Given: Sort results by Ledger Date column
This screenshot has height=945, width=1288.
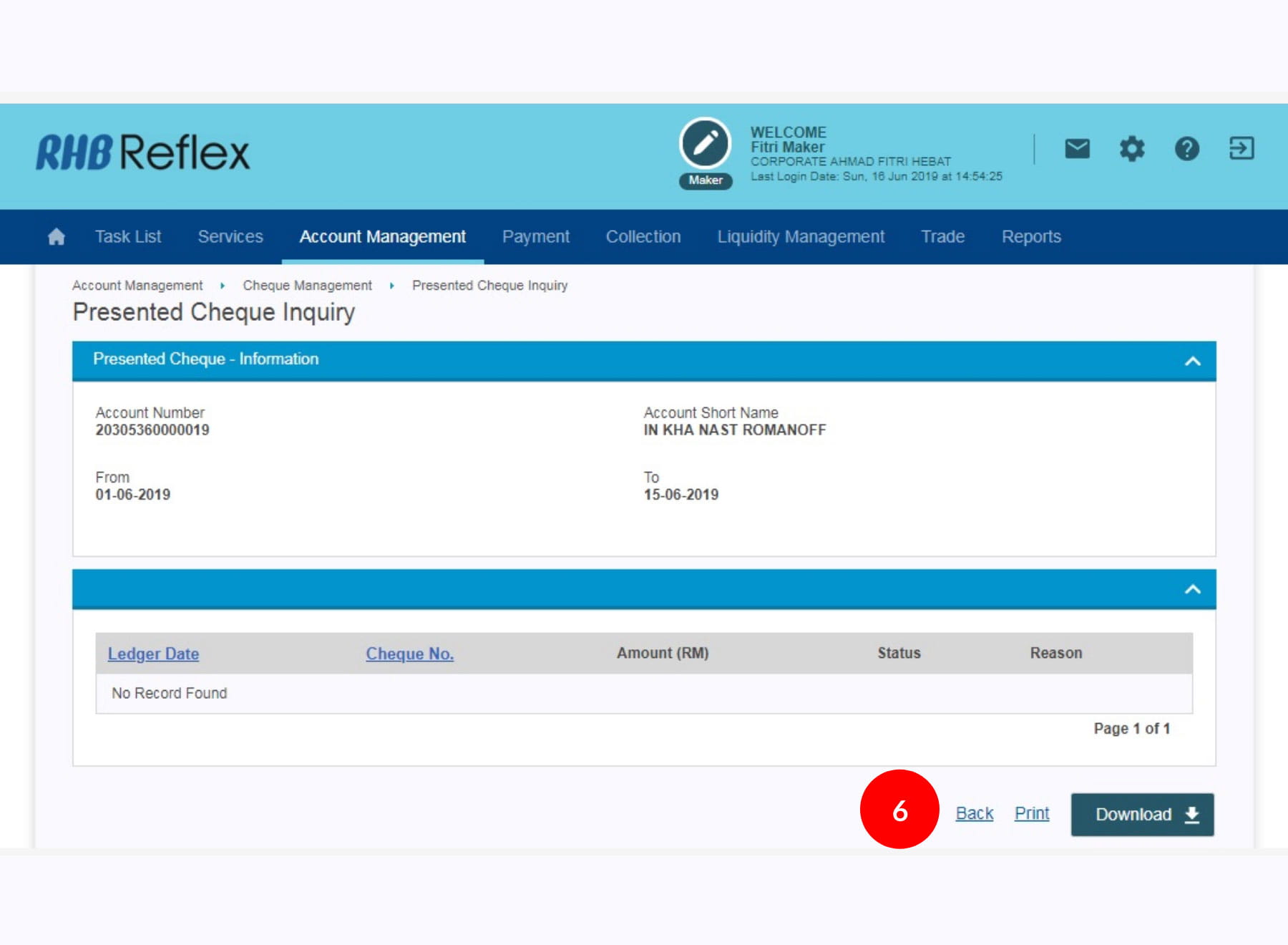Looking at the screenshot, I should tap(153, 654).
